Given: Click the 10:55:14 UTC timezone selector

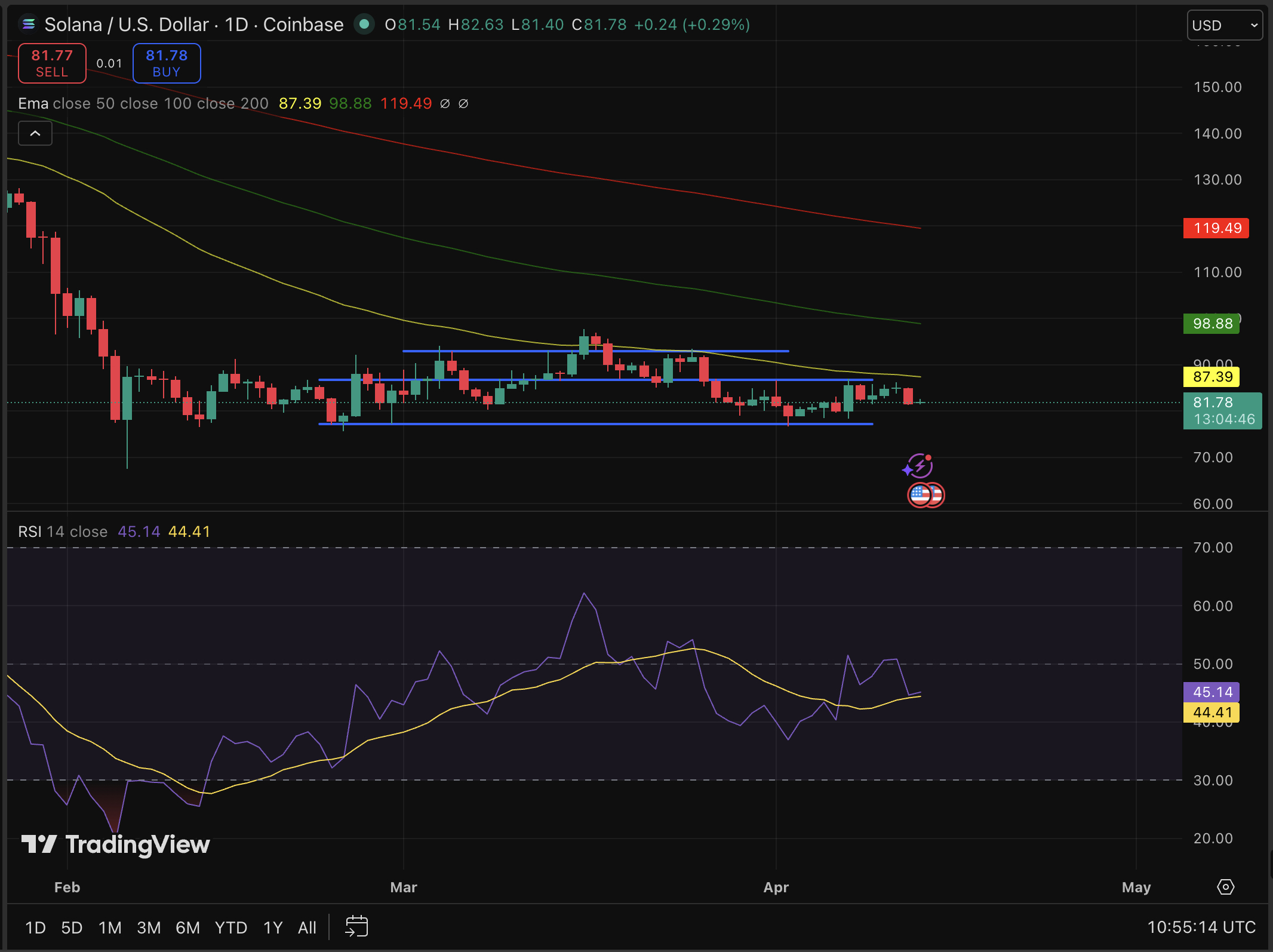Looking at the screenshot, I should [x=1201, y=927].
